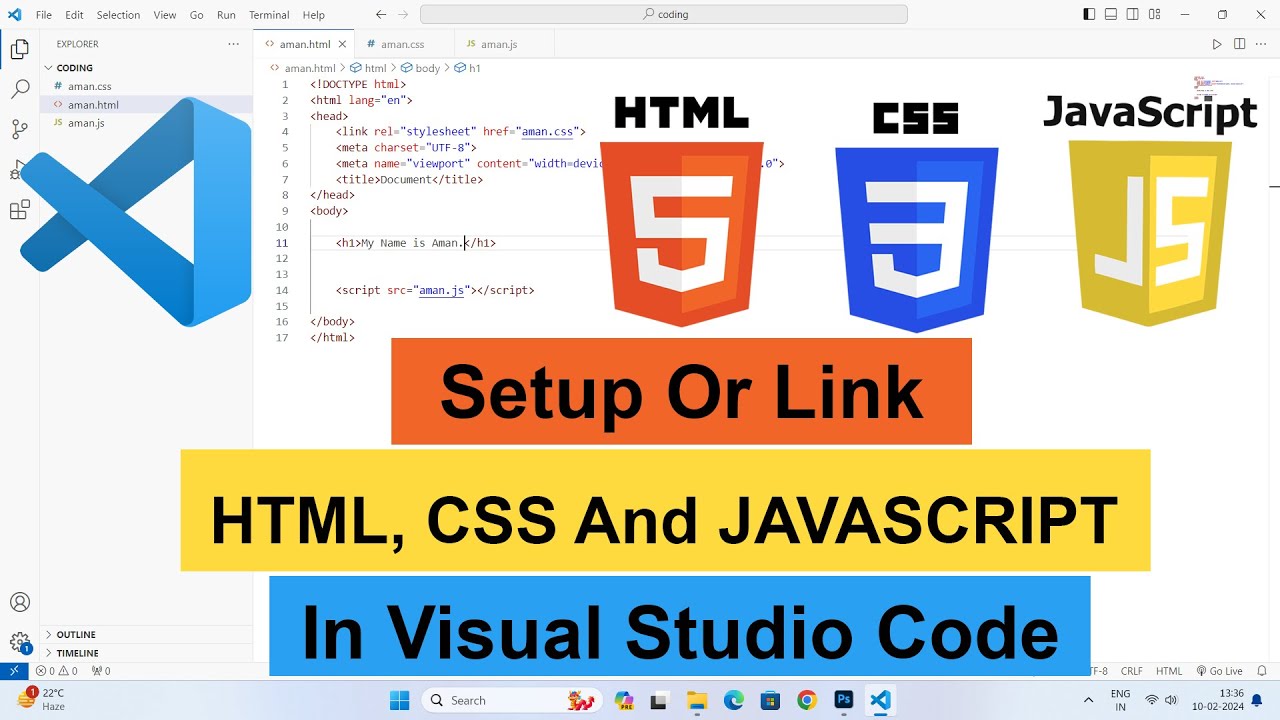This screenshot has height=720, width=1280.
Task: Go forward with the navigation arrow
Action: 403,15
